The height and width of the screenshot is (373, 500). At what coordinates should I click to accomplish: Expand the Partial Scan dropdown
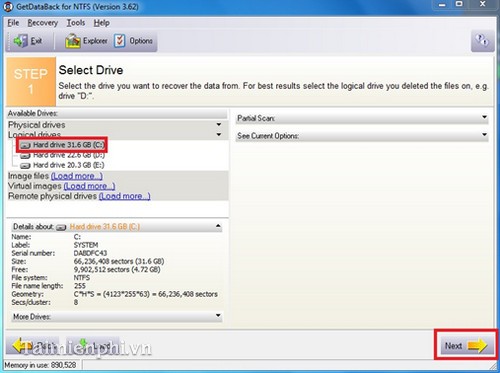pos(484,117)
